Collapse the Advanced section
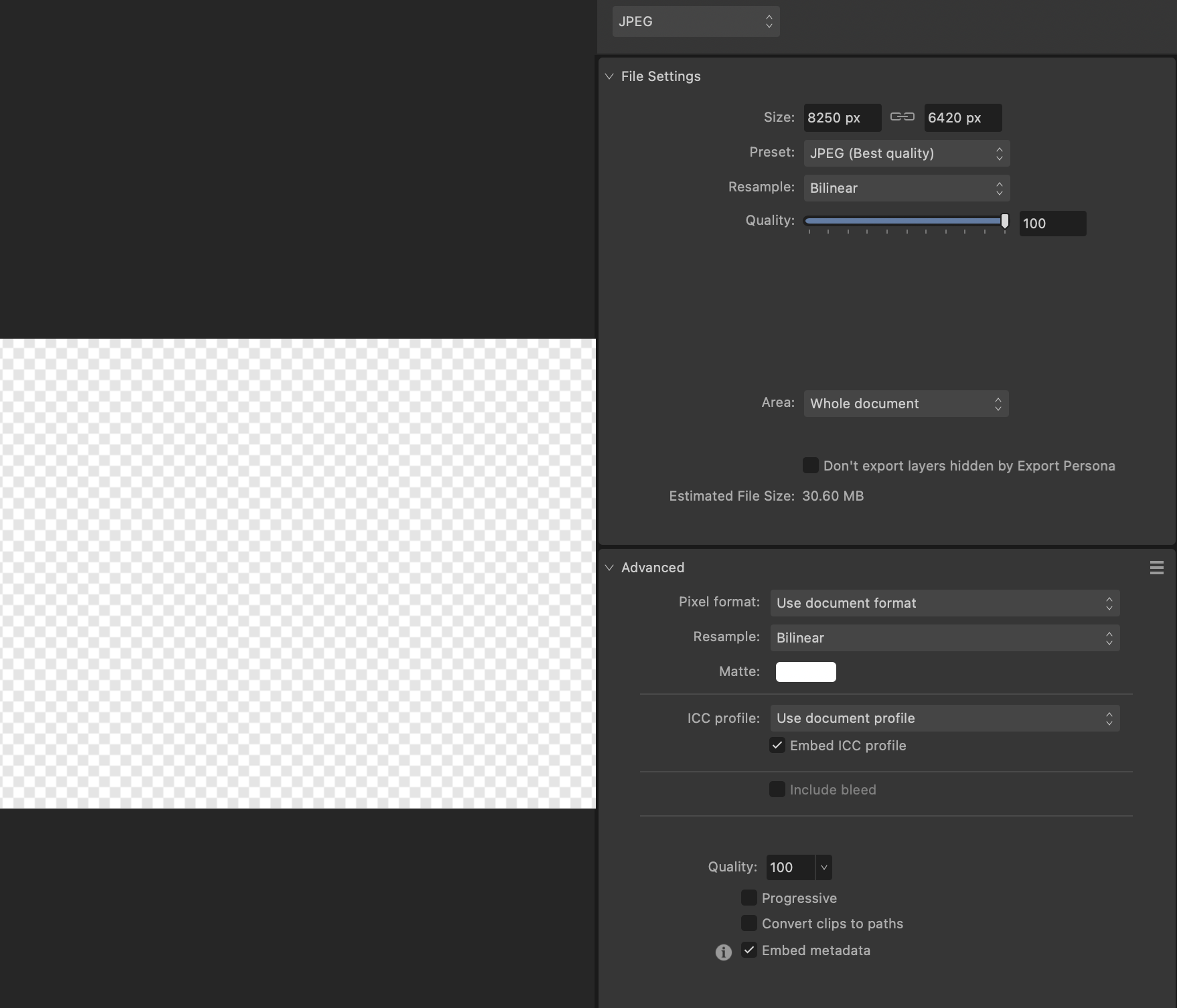1177x1008 pixels. click(x=609, y=568)
